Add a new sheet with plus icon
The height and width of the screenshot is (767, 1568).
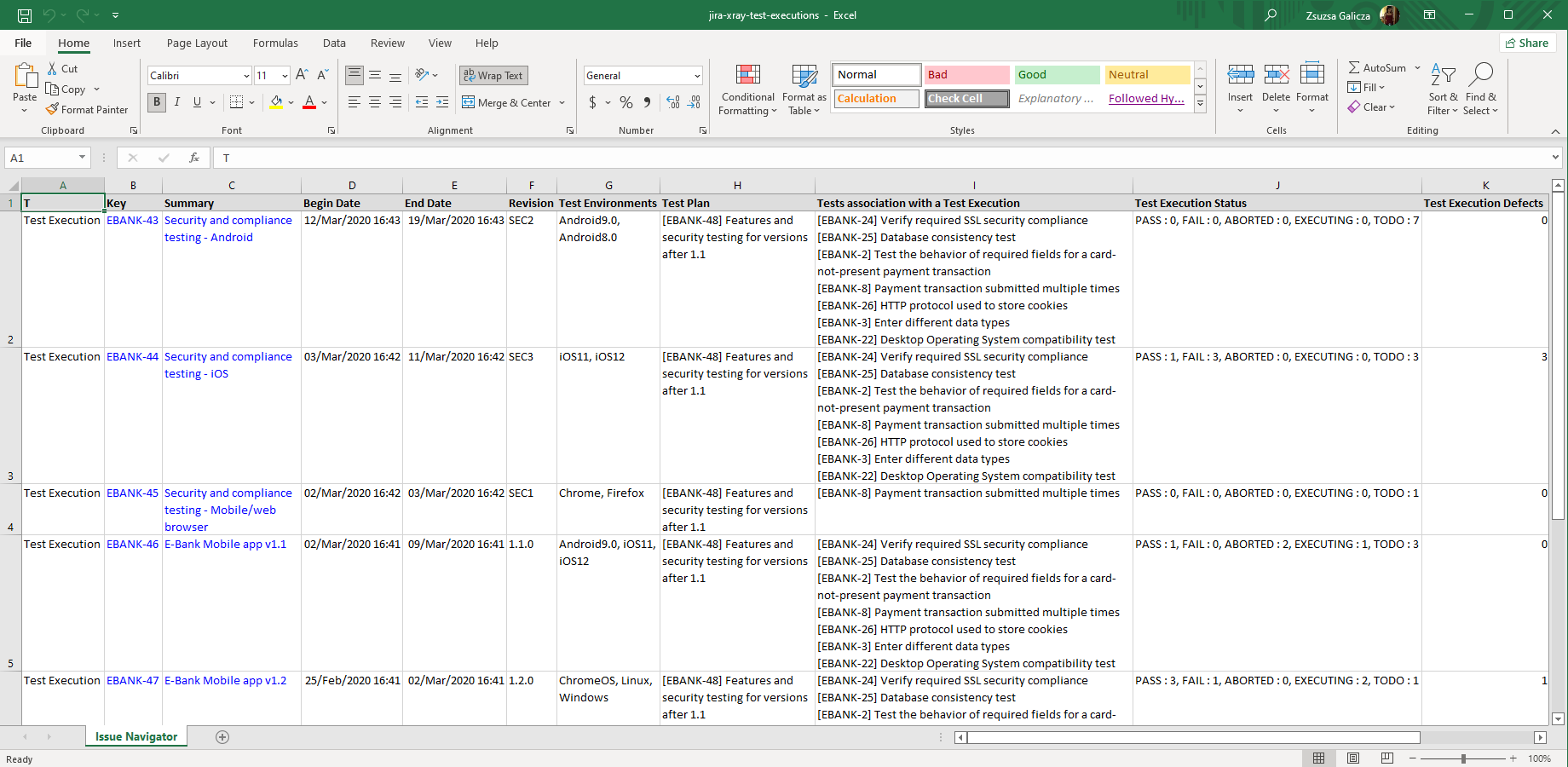click(222, 737)
